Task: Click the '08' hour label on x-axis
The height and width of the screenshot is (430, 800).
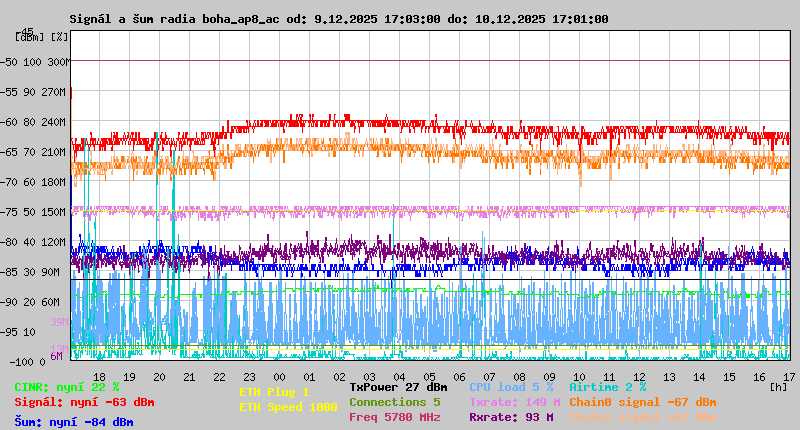Action: coord(519,377)
